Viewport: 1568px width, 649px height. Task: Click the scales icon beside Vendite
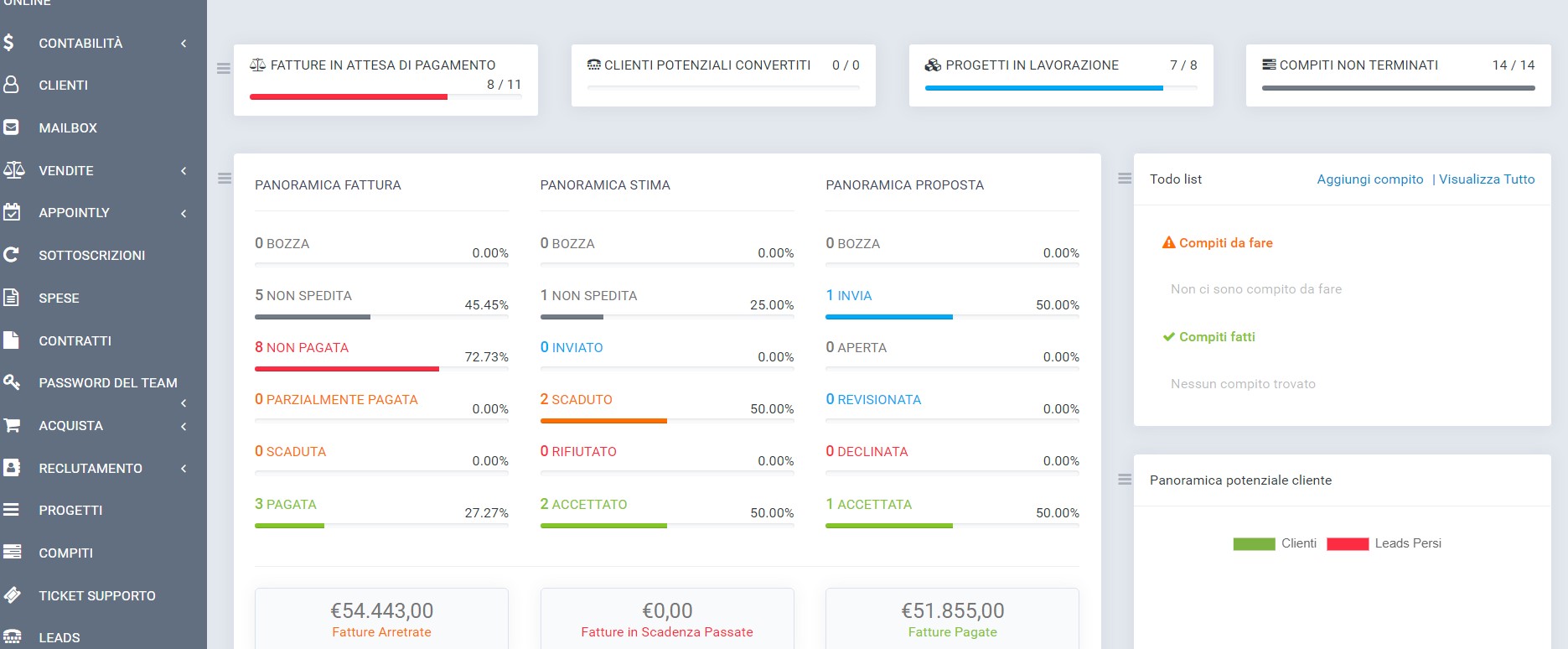(x=13, y=170)
